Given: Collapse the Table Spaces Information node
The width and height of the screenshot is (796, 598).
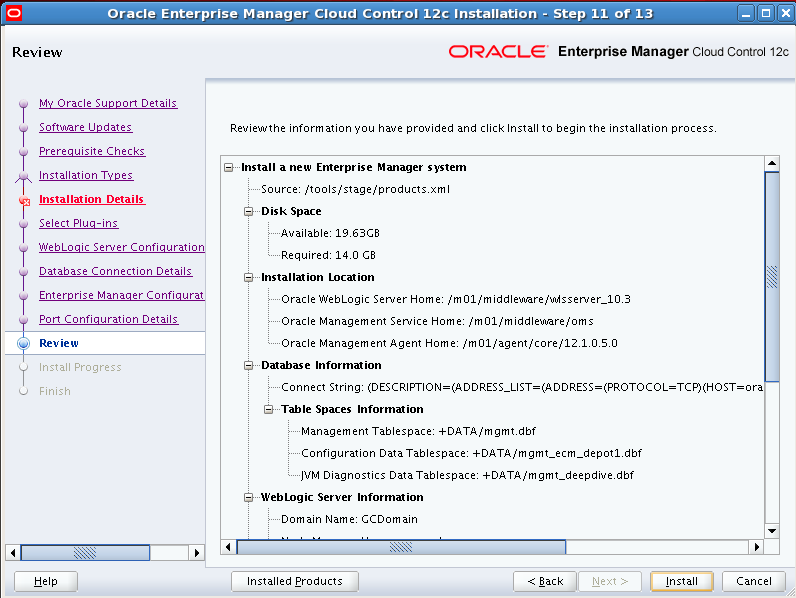Looking at the screenshot, I should click(269, 409).
